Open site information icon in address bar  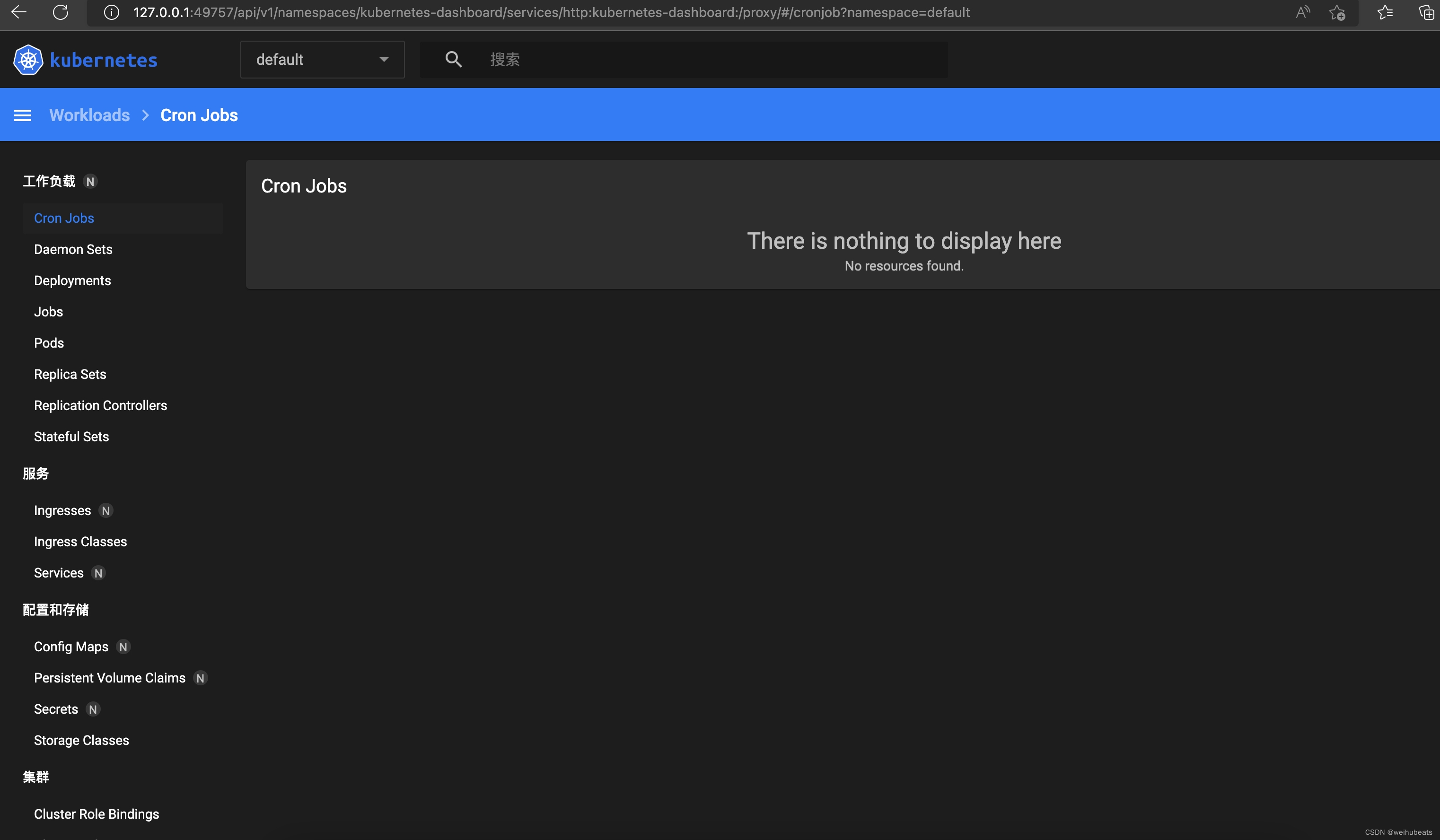(x=112, y=12)
